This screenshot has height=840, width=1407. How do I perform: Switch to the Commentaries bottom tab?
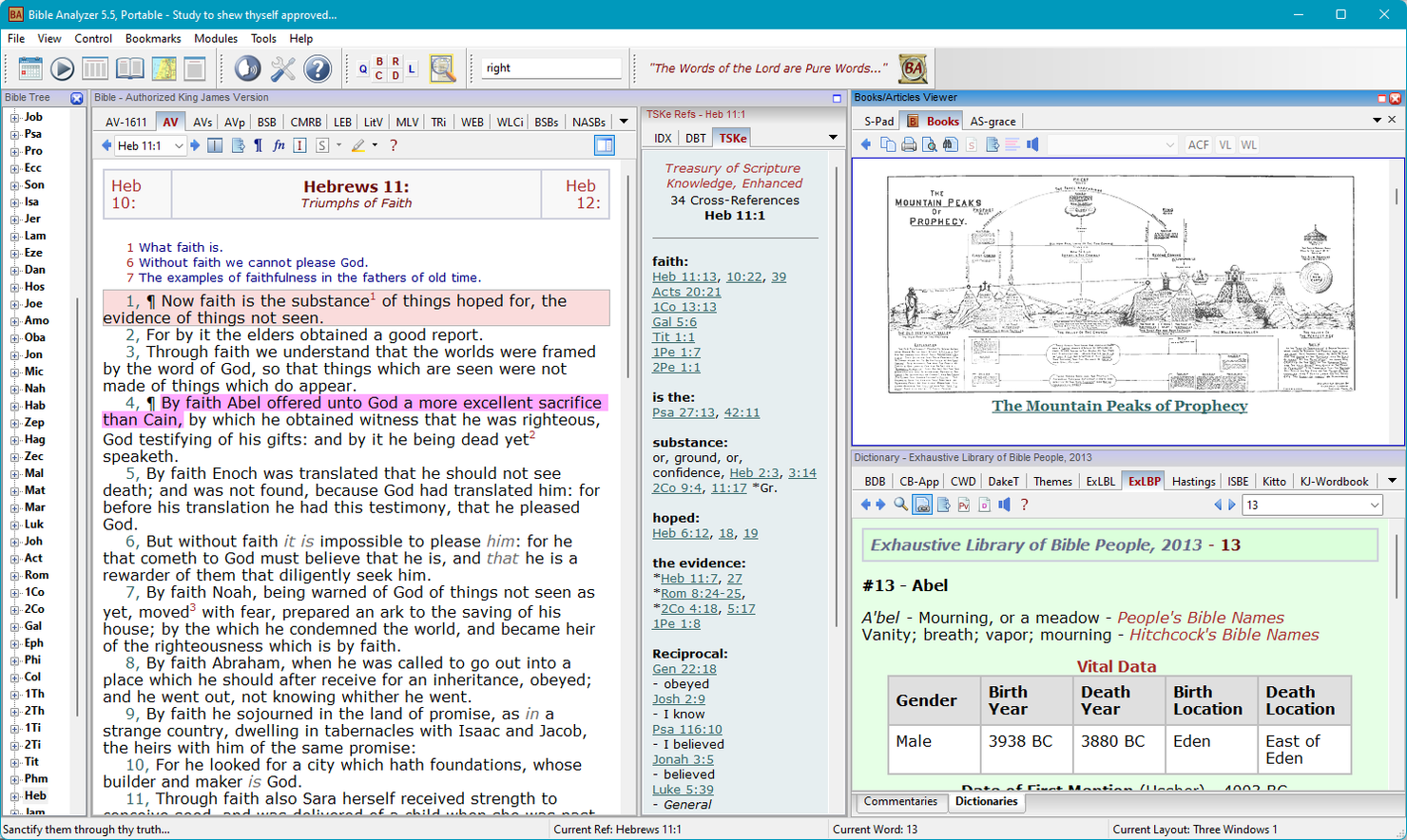tap(900, 802)
